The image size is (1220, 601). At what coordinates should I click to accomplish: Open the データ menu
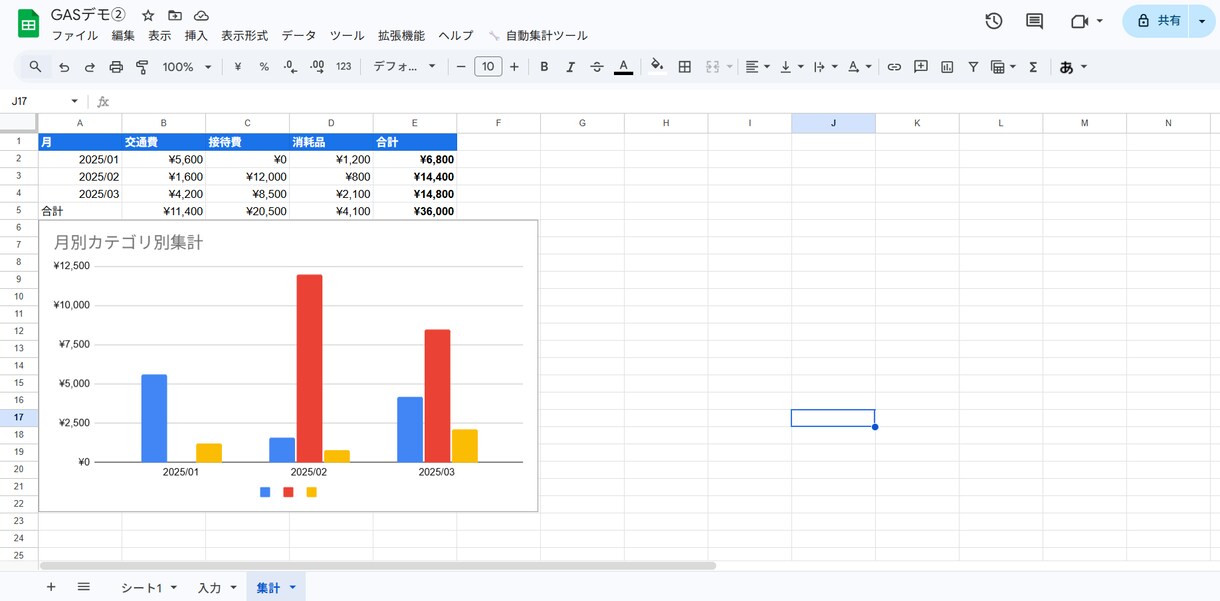coord(299,36)
